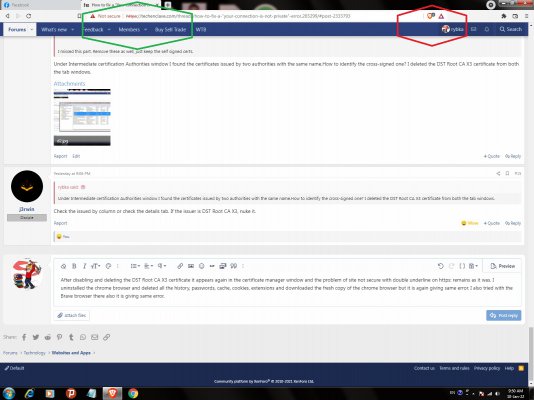This screenshot has width=534, height=400.
Task: Click the insert quote icon in editor
Action: click(x=234, y=266)
